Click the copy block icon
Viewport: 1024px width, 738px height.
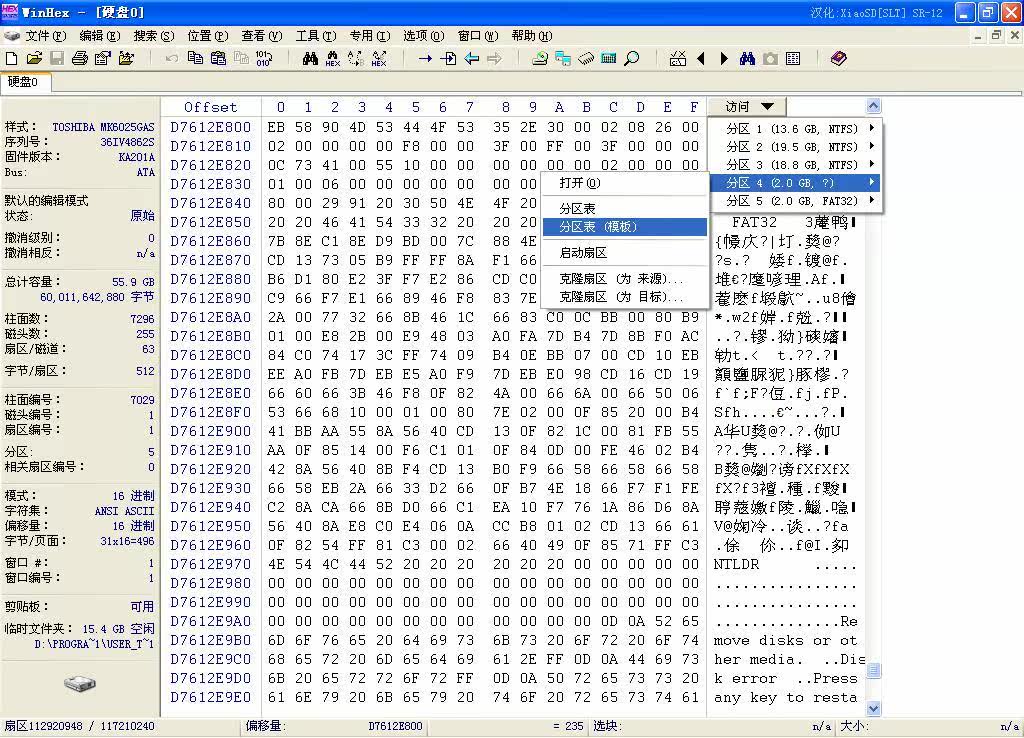pyautogui.click(x=195, y=59)
